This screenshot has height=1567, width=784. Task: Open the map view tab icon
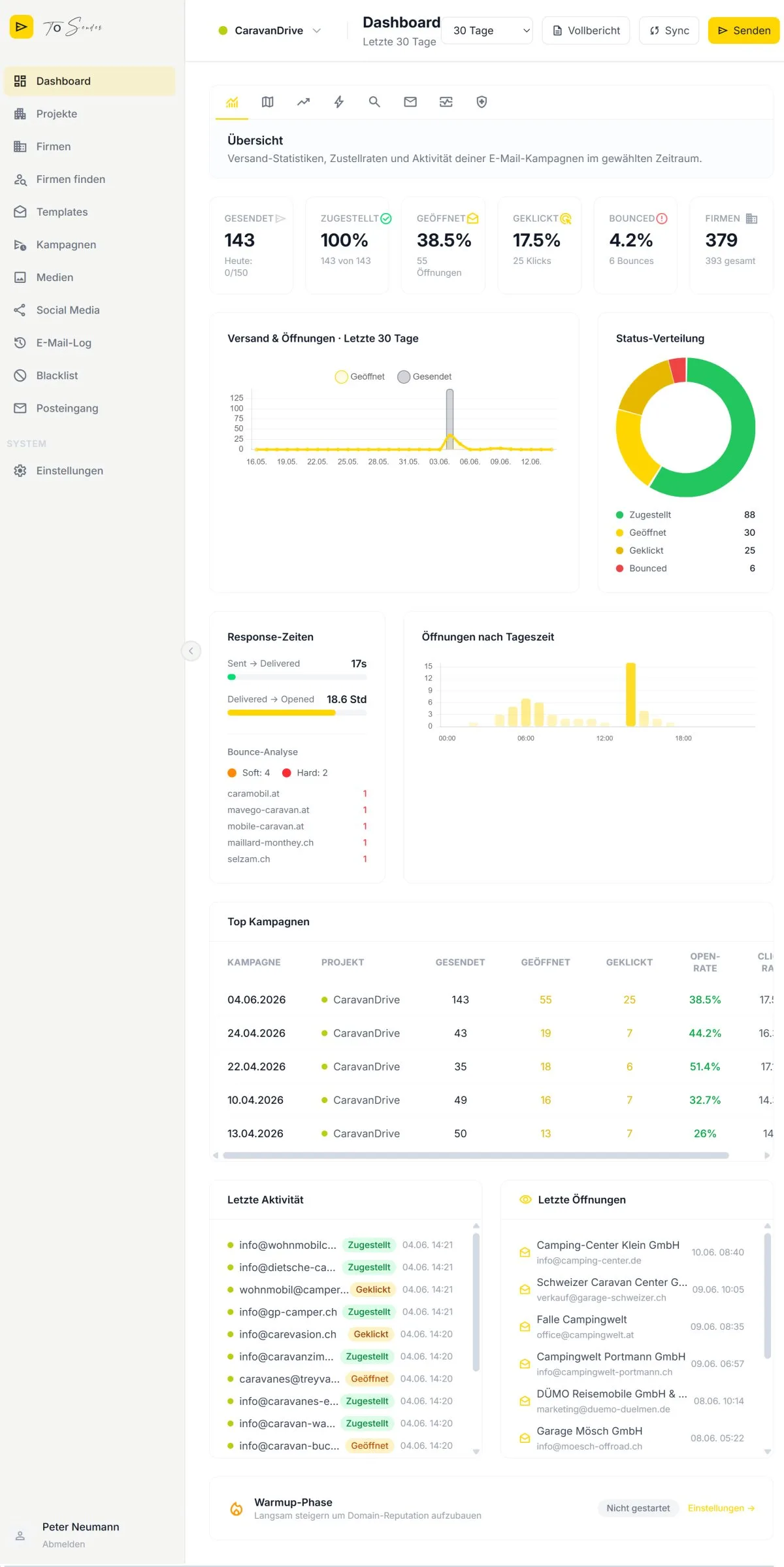[267, 102]
